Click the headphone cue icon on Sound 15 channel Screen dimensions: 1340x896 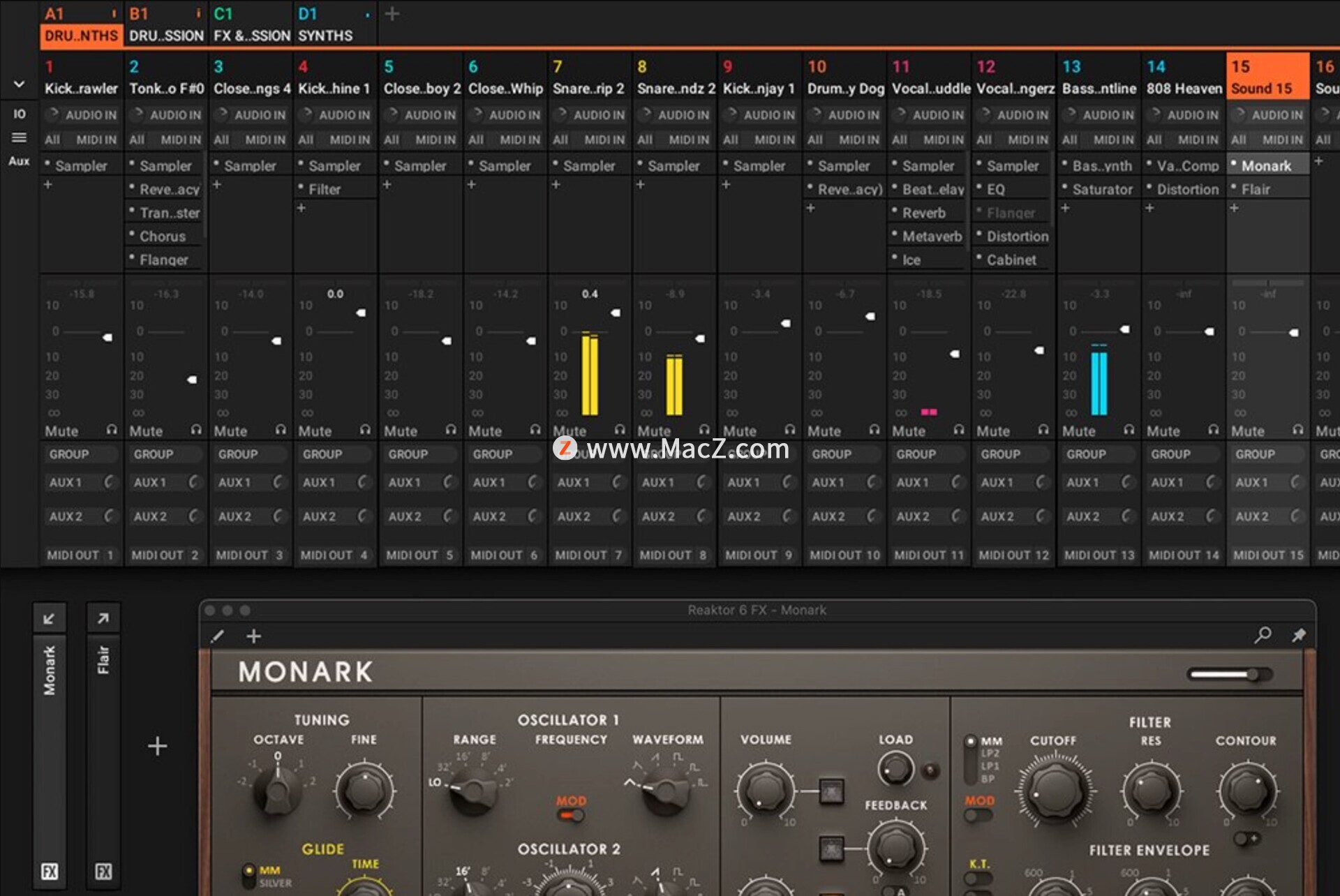(x=1297, y=430)
